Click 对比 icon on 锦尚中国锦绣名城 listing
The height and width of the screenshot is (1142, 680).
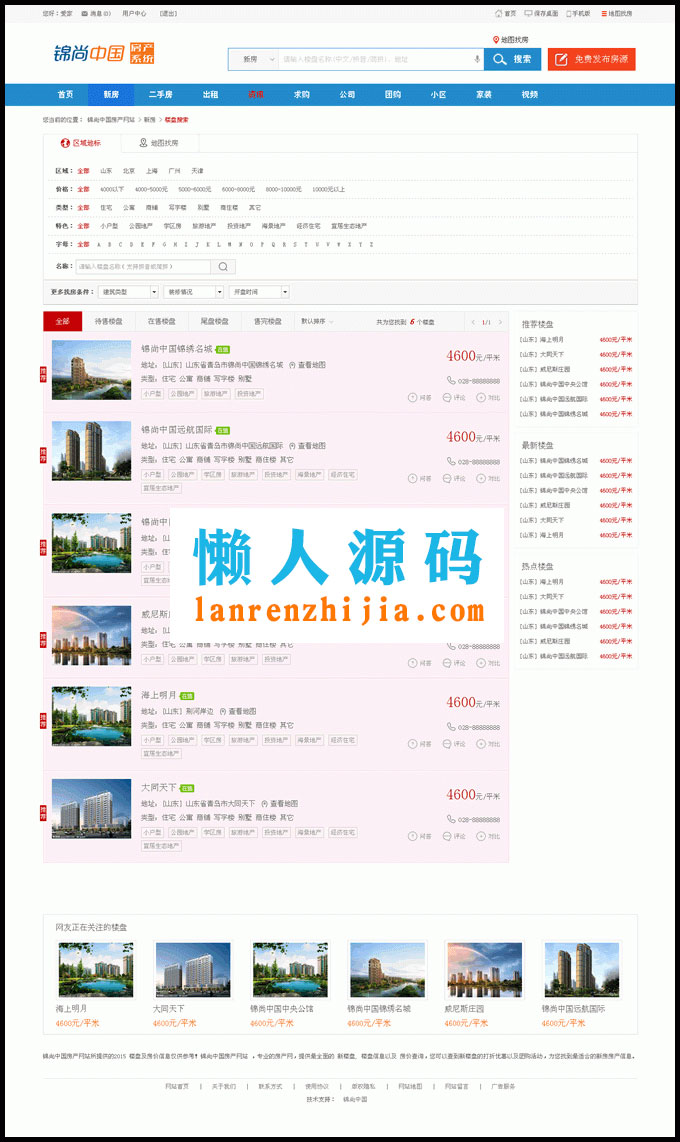481,398
